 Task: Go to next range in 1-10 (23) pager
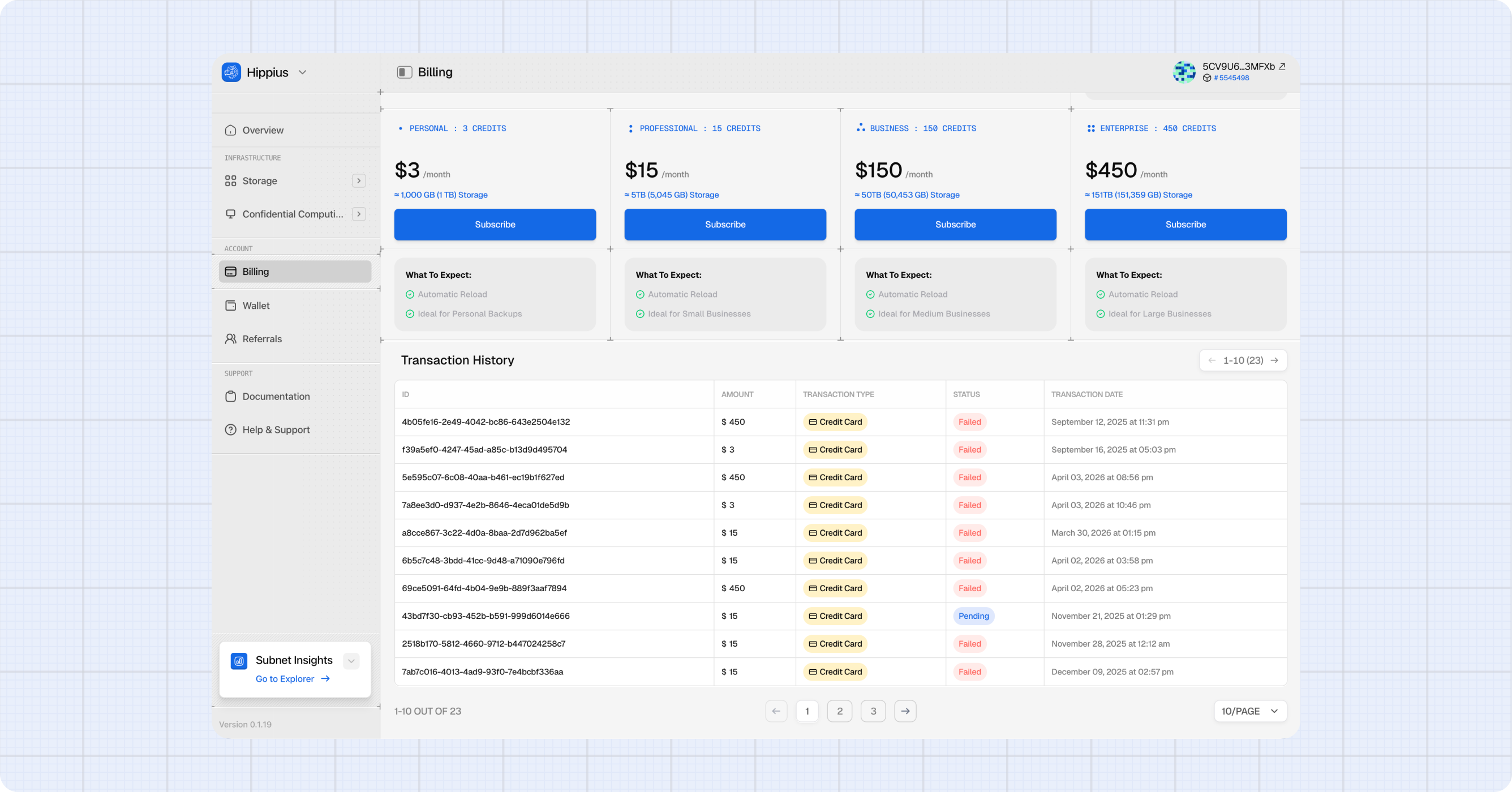(x=1274, y=361)
